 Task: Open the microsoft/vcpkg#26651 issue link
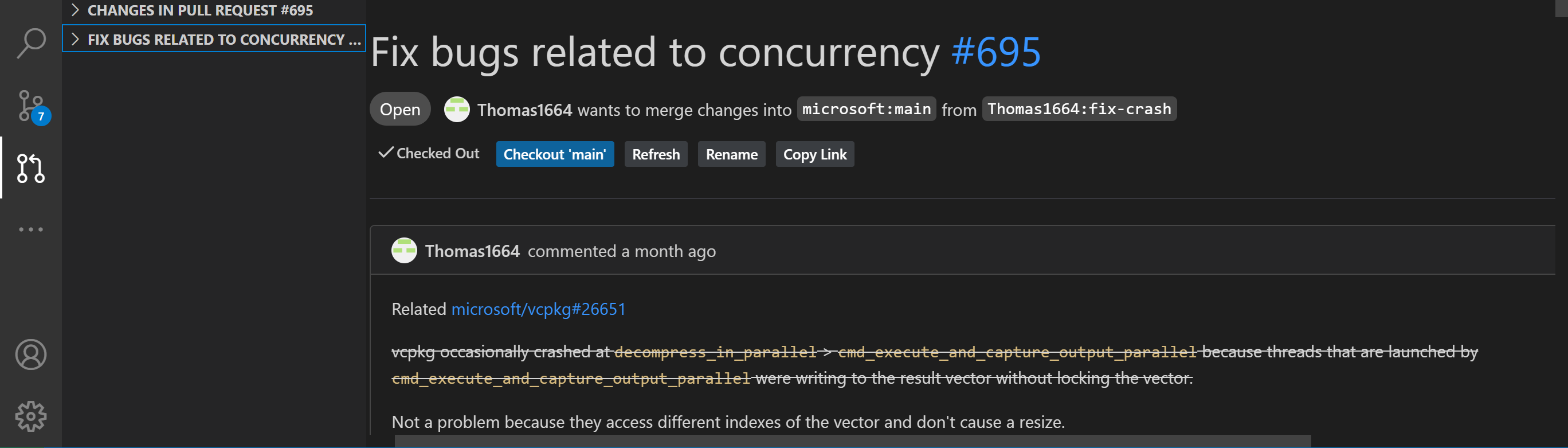(x=538, y=309)
